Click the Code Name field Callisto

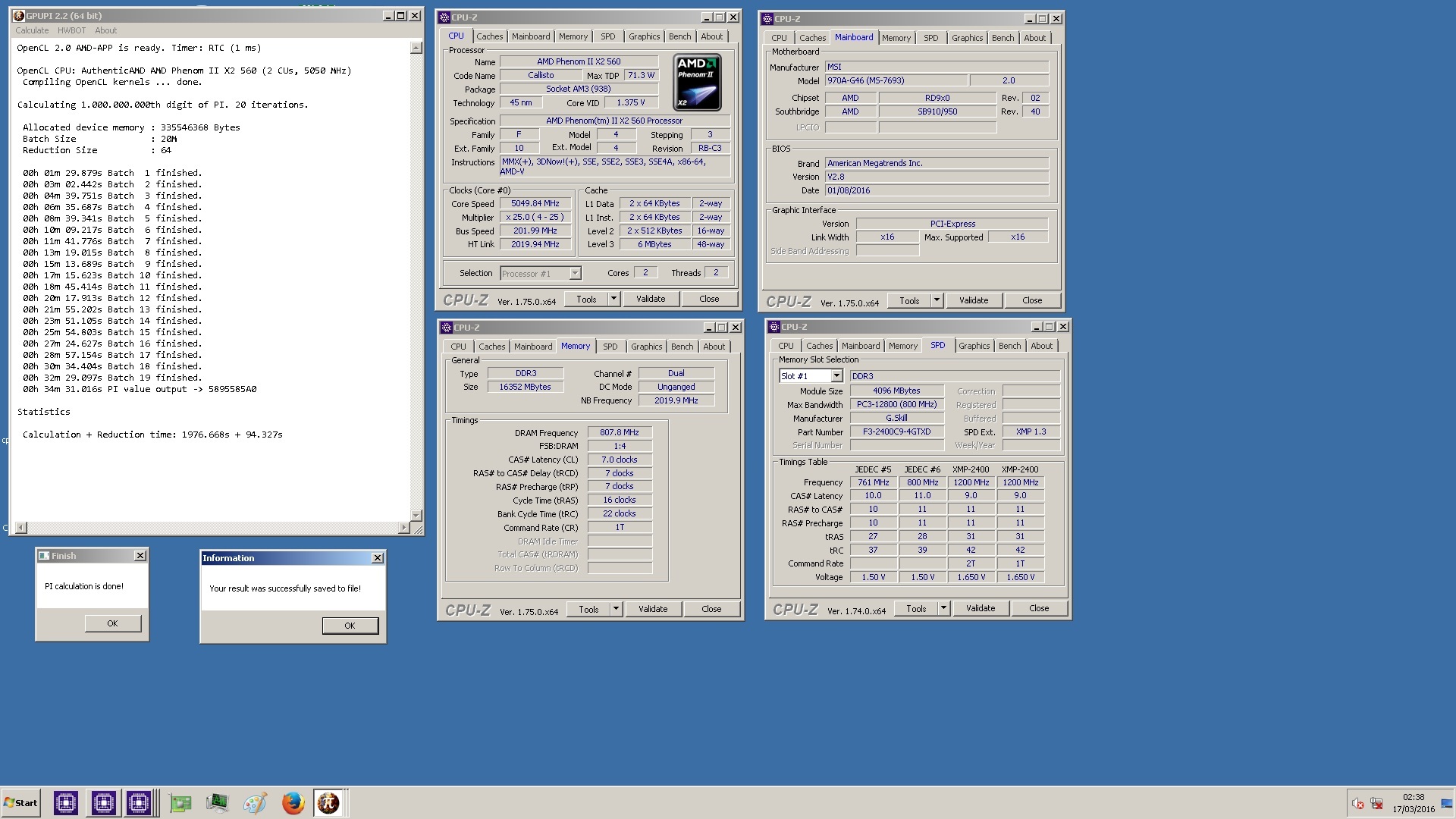click(541, 76)
